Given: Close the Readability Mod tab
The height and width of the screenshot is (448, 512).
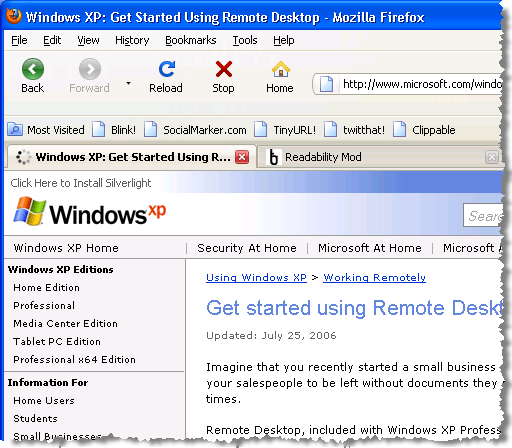Looking at the screenshot, I should click(x=492, y=157).
